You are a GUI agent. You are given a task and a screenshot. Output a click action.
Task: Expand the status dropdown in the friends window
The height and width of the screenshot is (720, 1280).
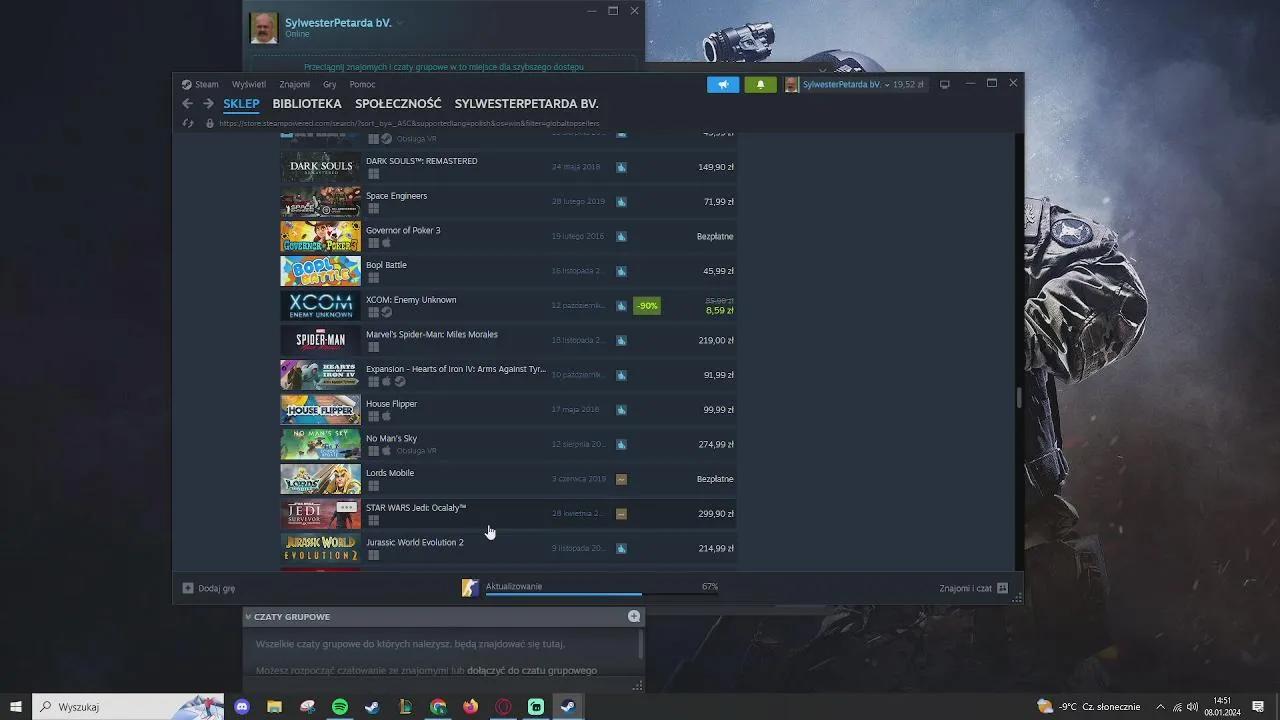click(400, 22)
